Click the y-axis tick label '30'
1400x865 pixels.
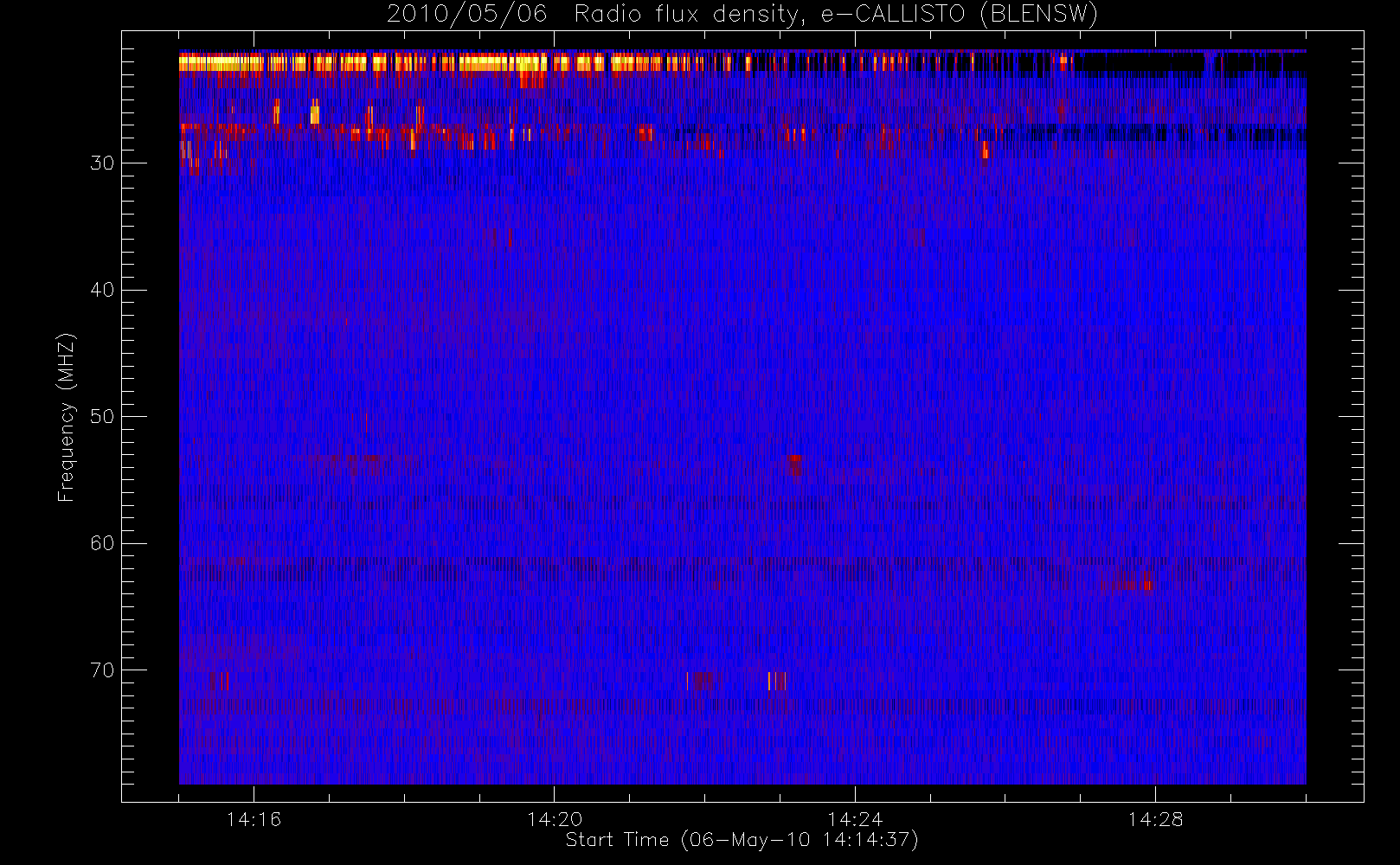pyautogui.click(x=102, y=163)
